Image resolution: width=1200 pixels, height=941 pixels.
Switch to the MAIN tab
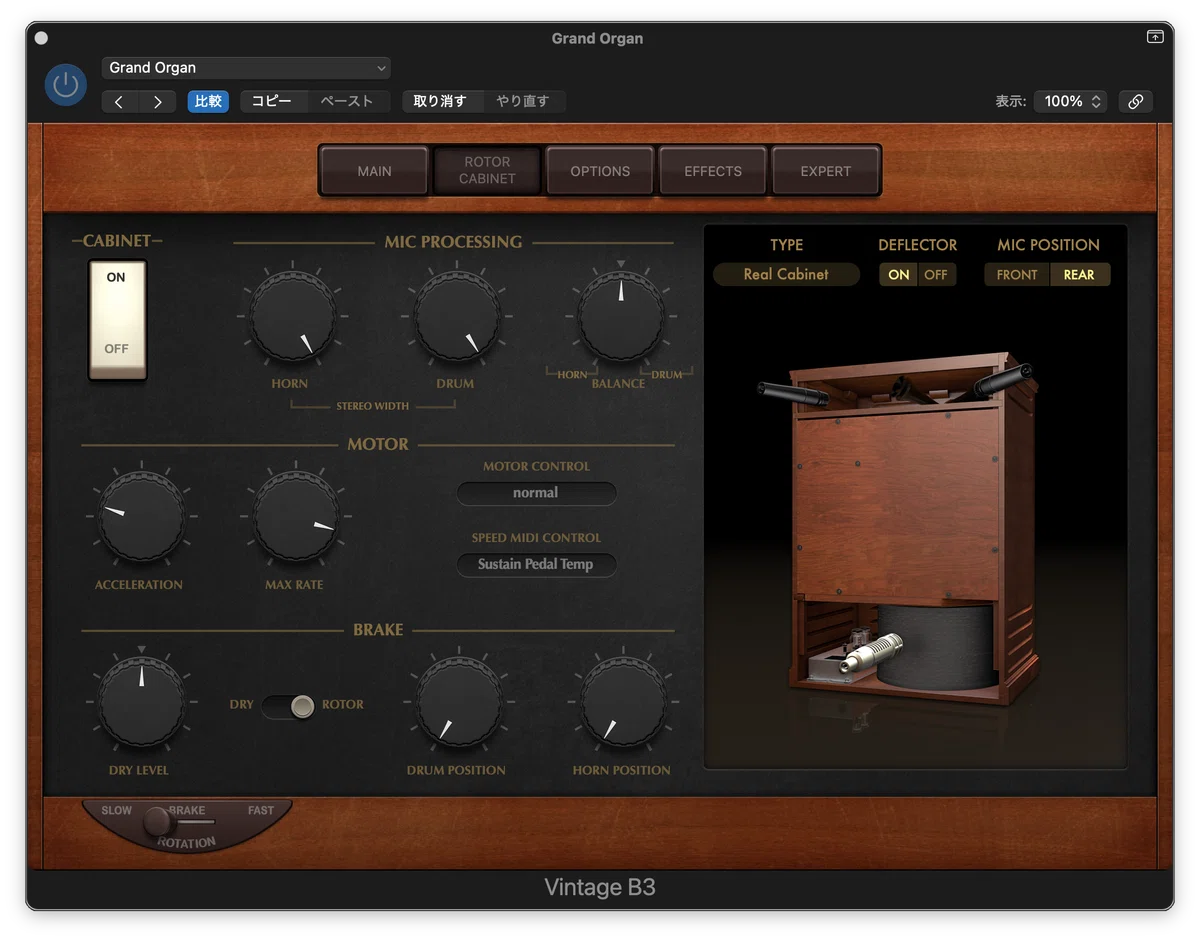374,171
